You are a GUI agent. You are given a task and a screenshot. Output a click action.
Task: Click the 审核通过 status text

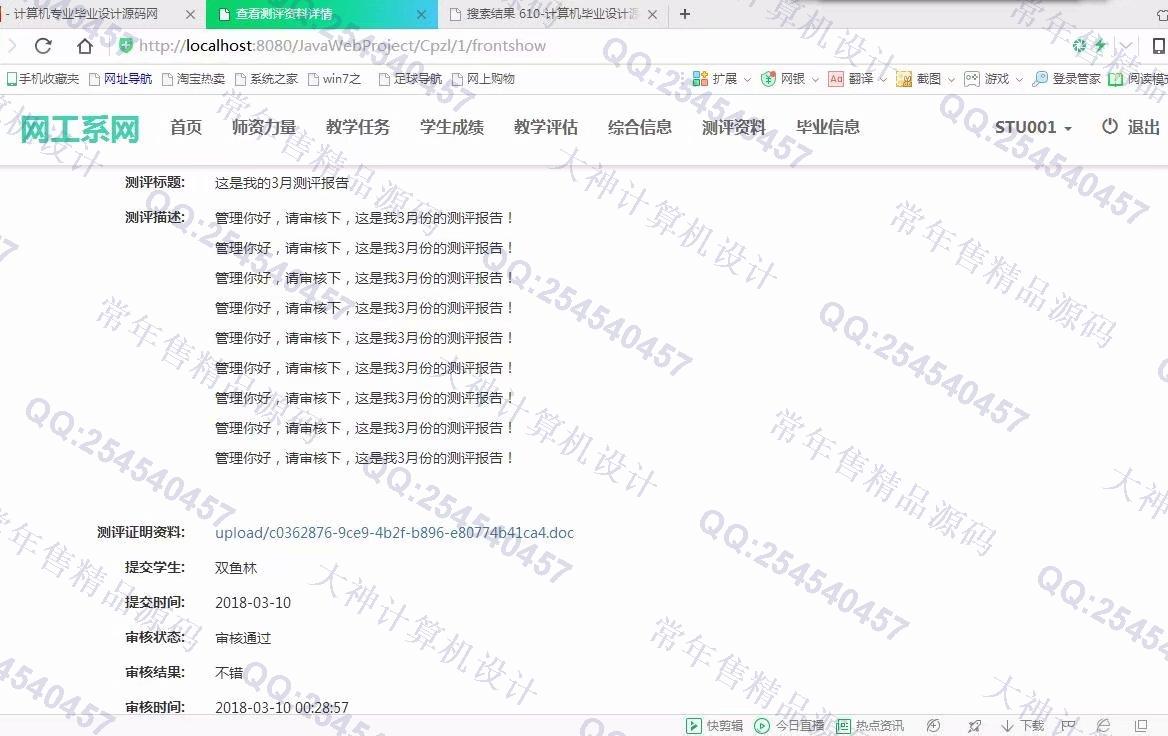pos(243,638)
